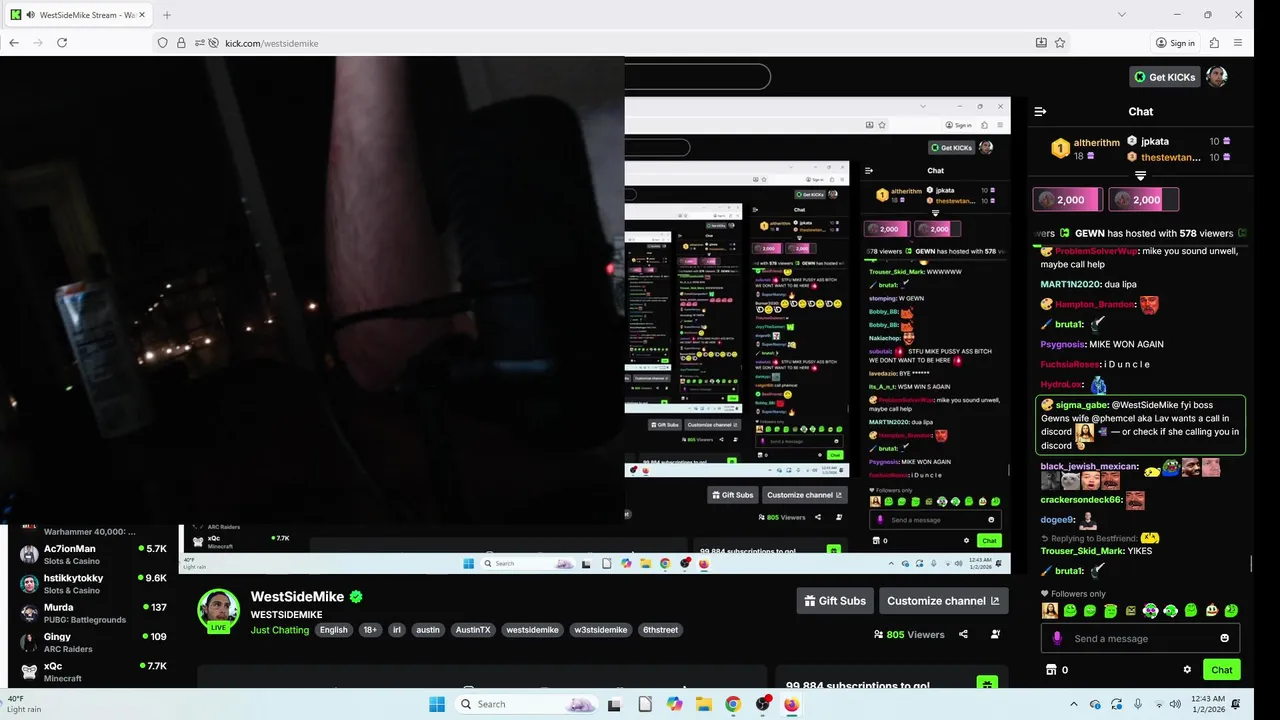1280x720 pixels.
Task: Open the chat shop storefront icon
Action: 1051,670
